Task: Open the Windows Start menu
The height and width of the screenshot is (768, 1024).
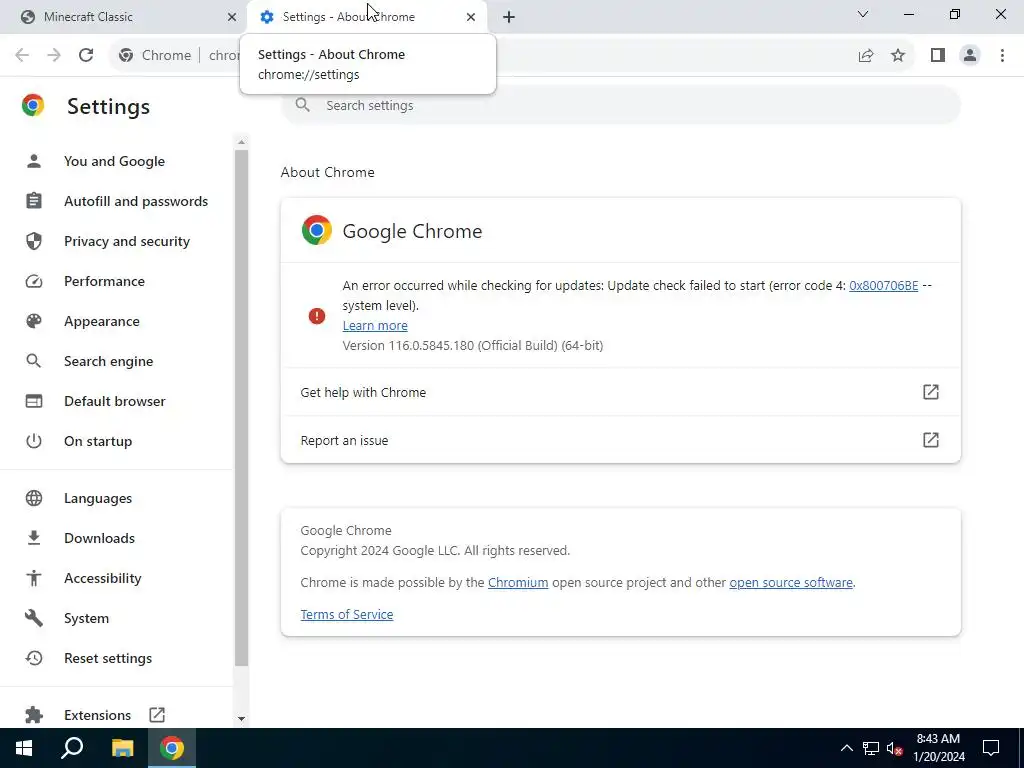Action: click(24, 748)
